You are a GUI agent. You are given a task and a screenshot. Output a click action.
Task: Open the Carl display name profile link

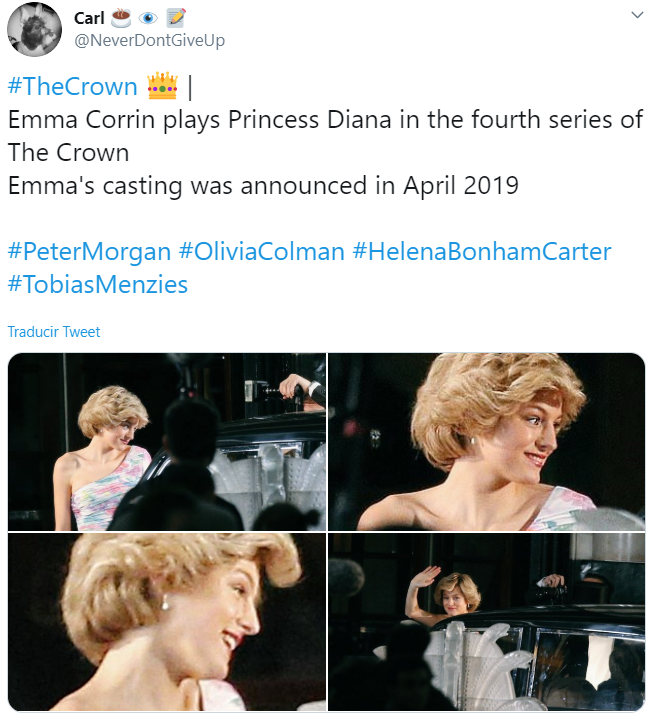89,18
